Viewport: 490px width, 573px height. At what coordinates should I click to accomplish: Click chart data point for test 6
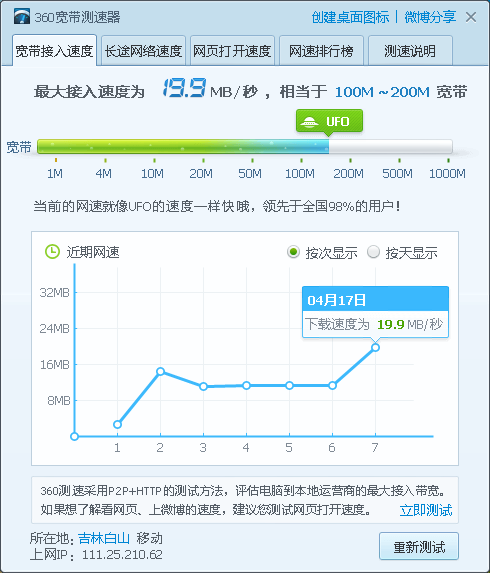[x=332, y=386]
